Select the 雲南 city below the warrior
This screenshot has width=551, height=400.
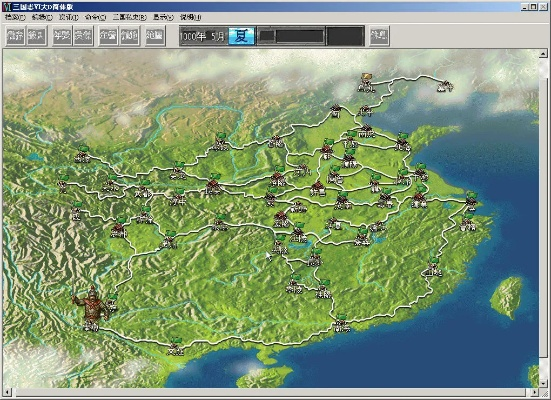[91, 327]
